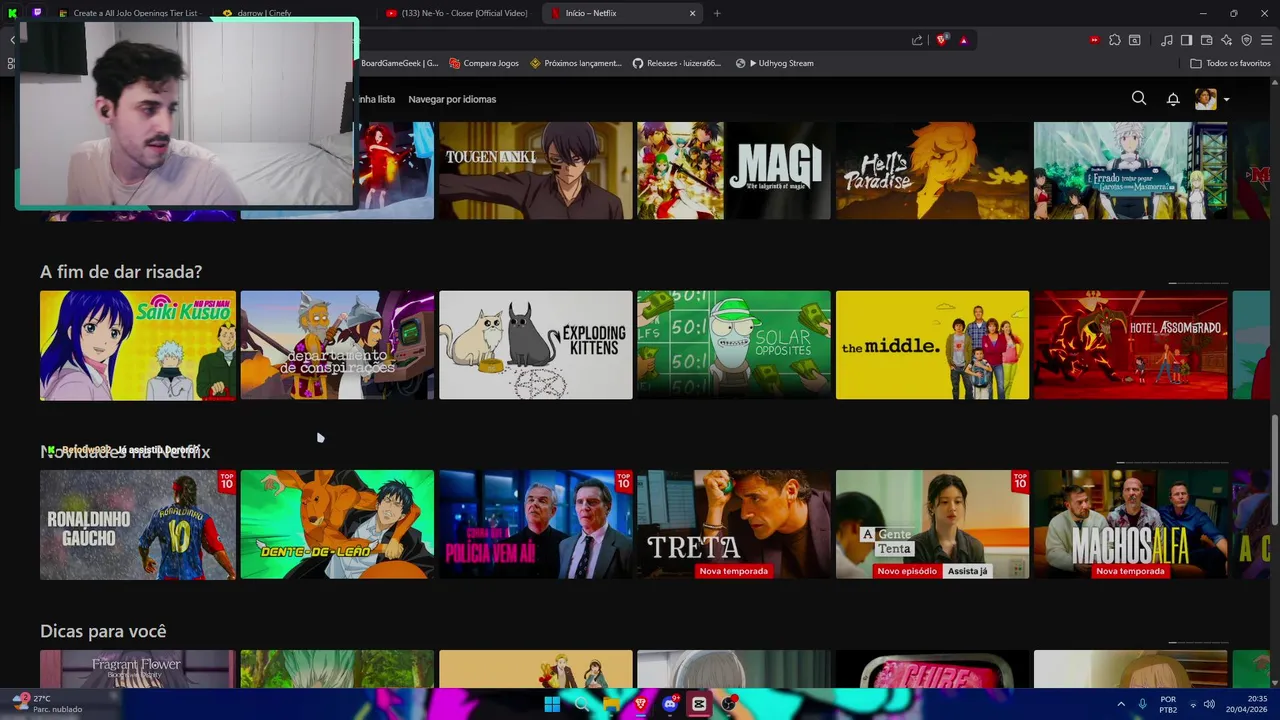1280x720 pixels.
Task: Click the Novo episódio badge
Action: (907, 571)
